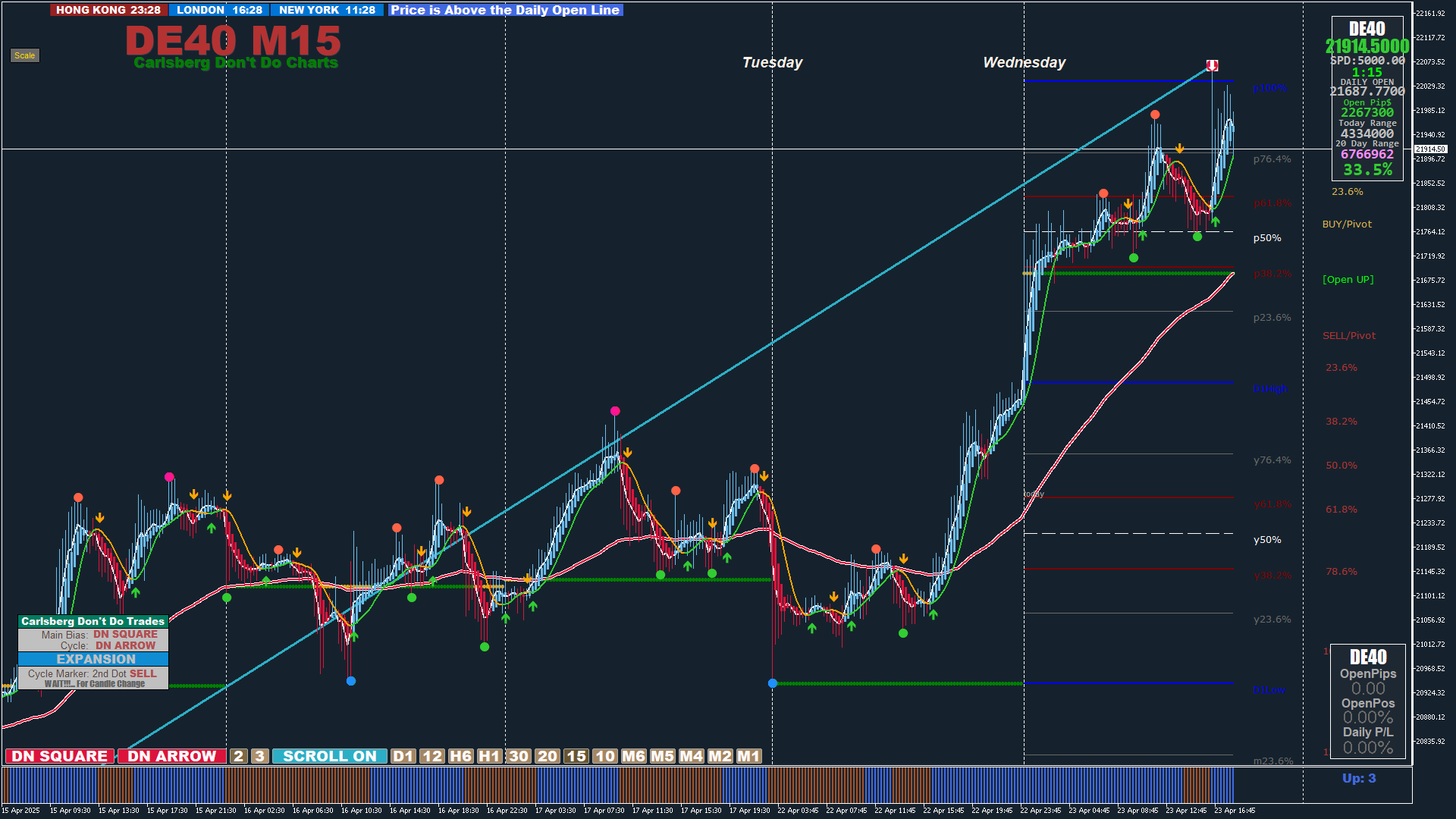Click the number 3 chart button
The image size is (1456, 819).
pos(260,756)
